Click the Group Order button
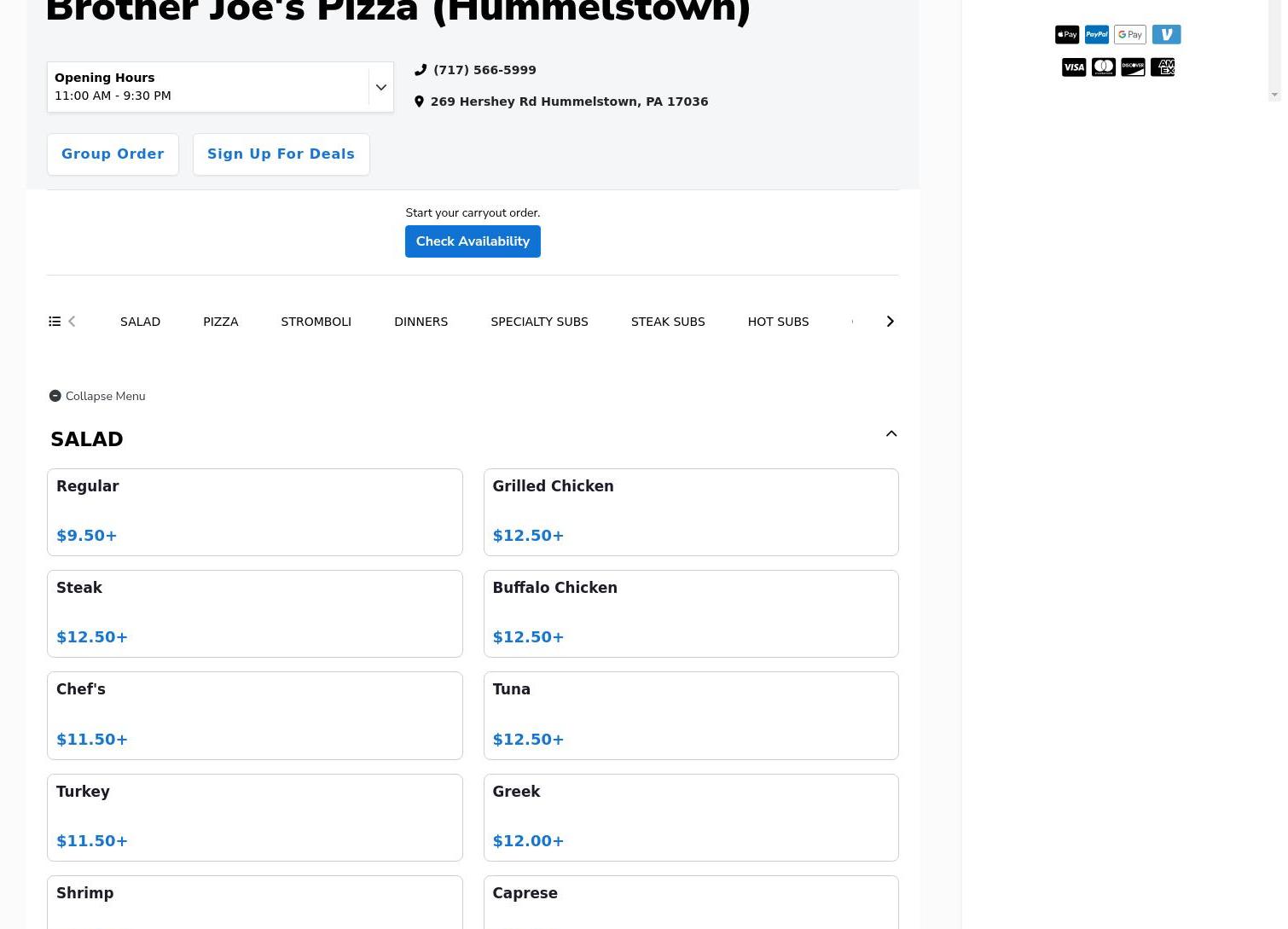Viewport: 1288px width, 929px height. tap(113, 154)
